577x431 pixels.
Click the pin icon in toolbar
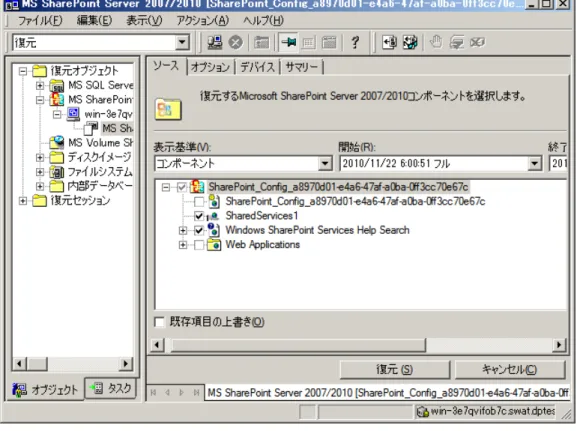coord(288,43)
